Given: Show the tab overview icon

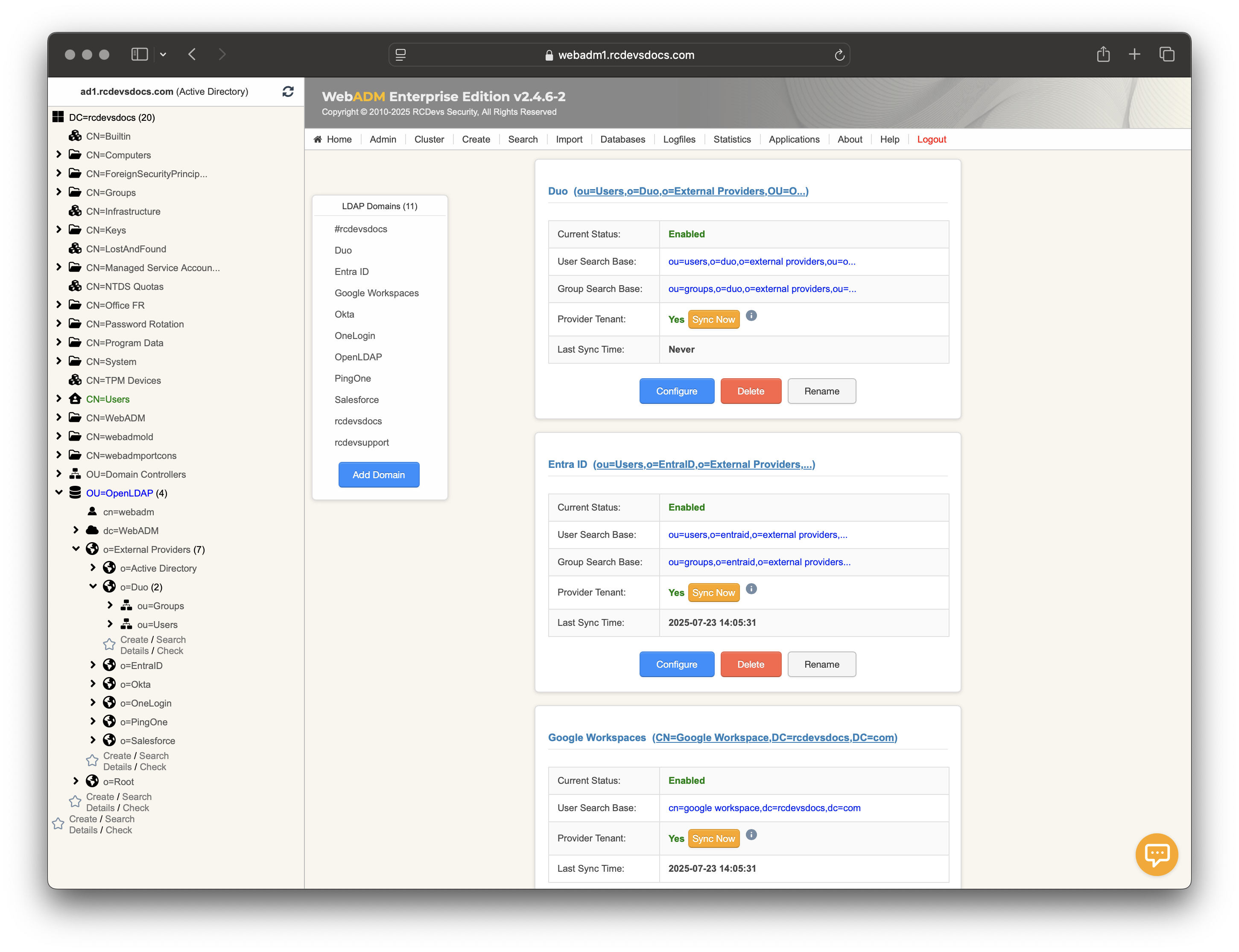Looking at the screenshot, I should click(1166, 54).
